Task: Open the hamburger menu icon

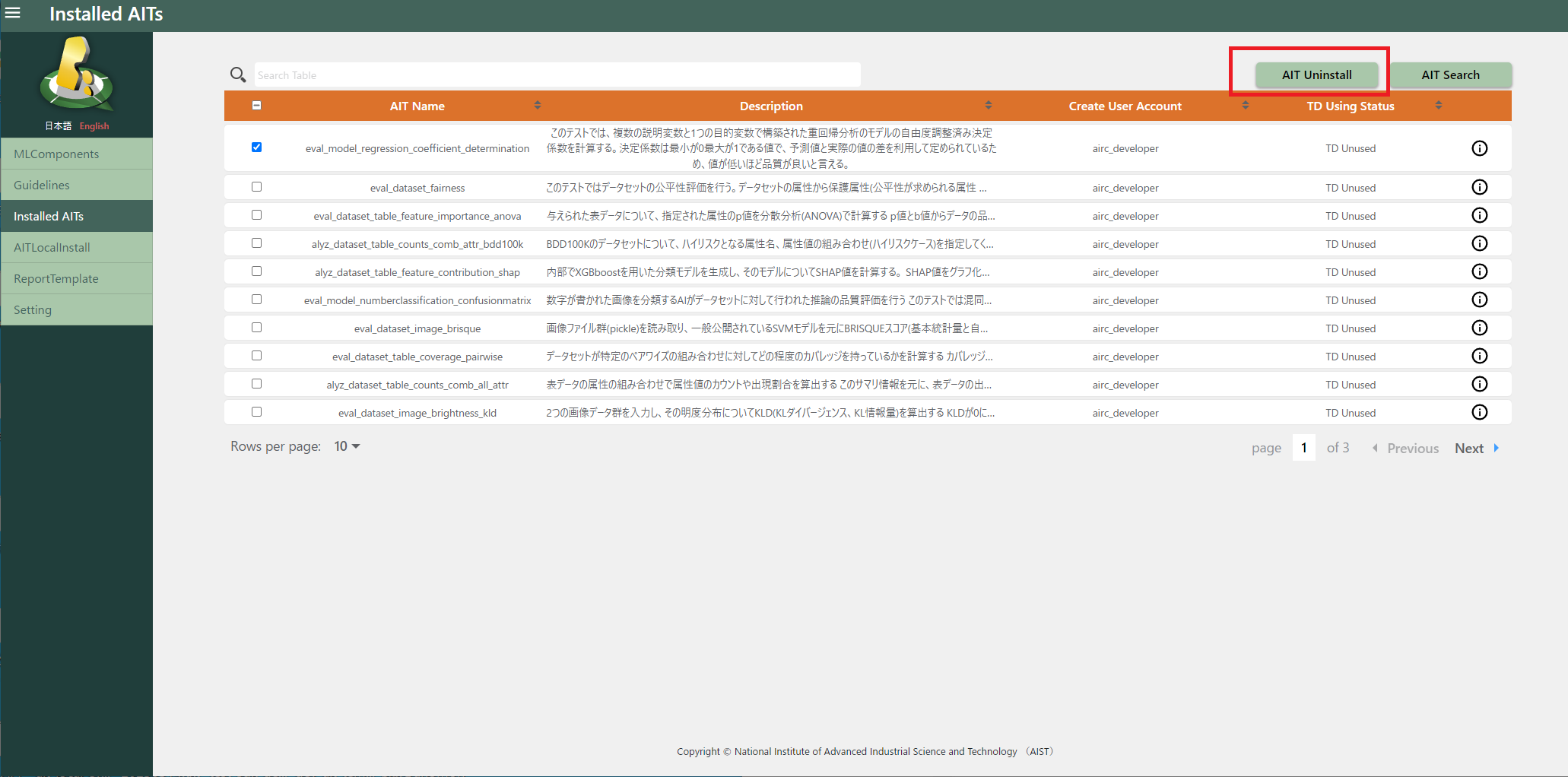Action: [13, 13]
